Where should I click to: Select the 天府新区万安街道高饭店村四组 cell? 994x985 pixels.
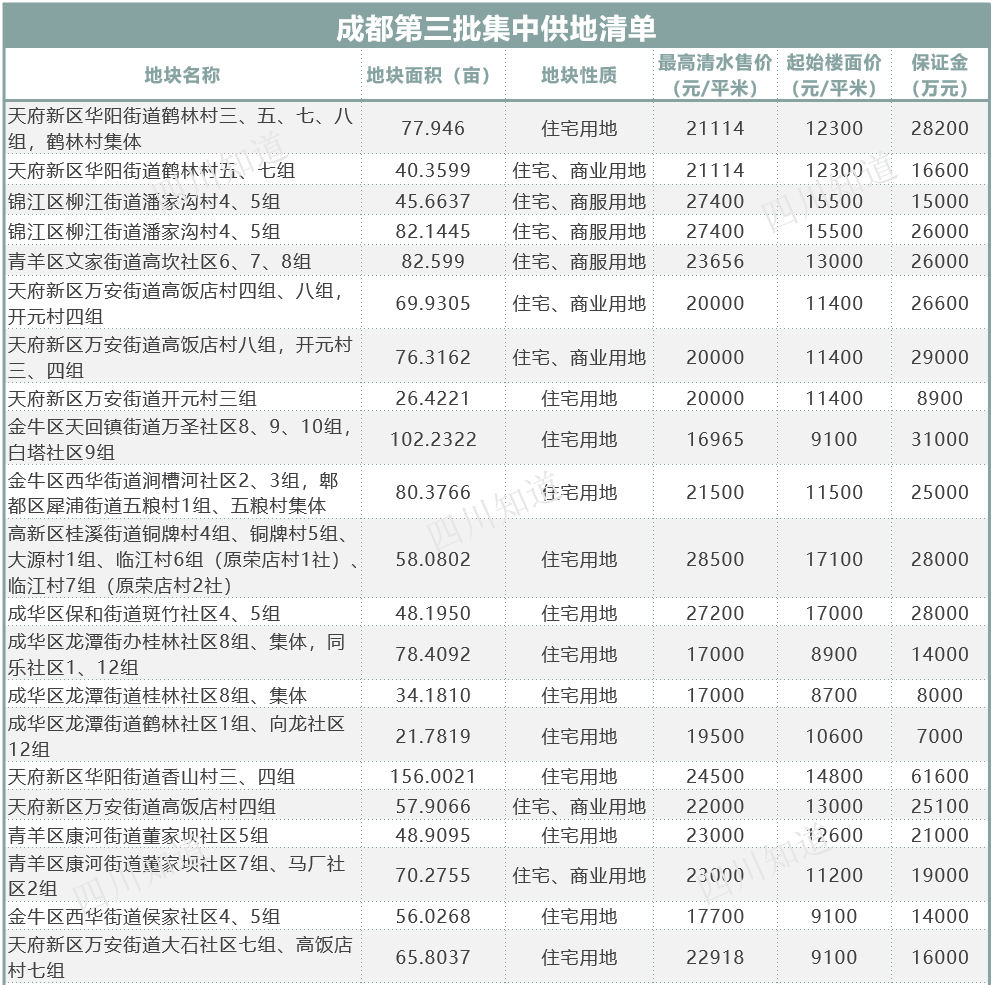tap(141, 806)
